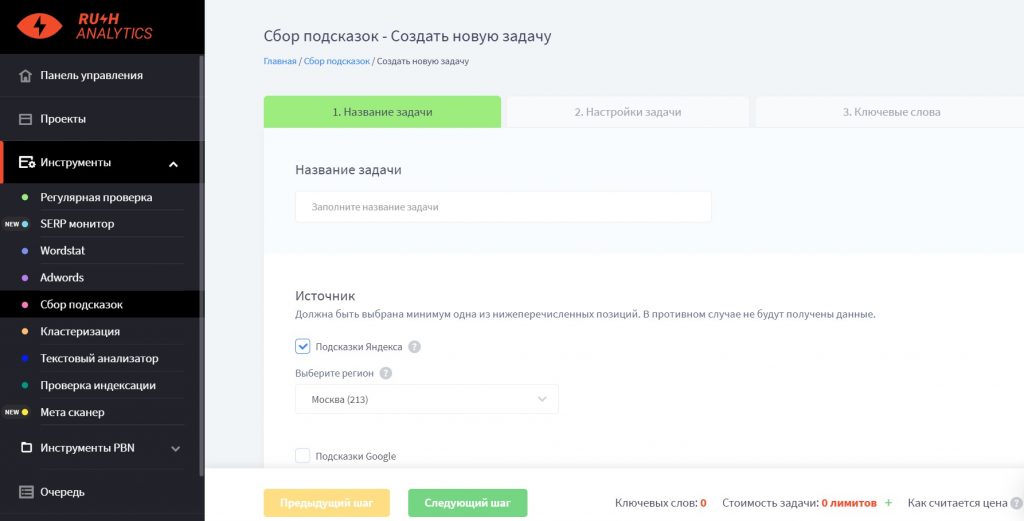The image size is (1024, 521).
Task: Click the Проекты sidebar icon
Action: (25, 119)
